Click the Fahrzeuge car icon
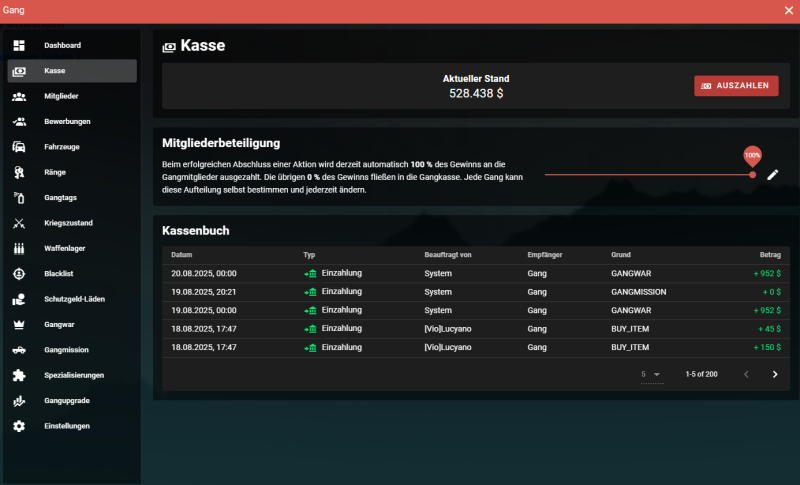 pyautogui.click(x=19, y=147)
